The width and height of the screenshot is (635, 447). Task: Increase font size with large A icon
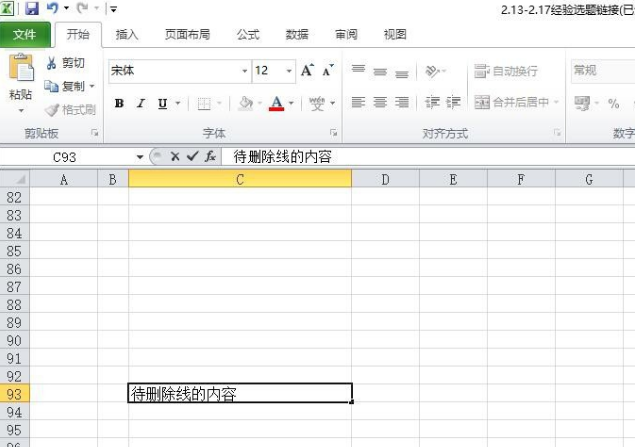(307, 70)
